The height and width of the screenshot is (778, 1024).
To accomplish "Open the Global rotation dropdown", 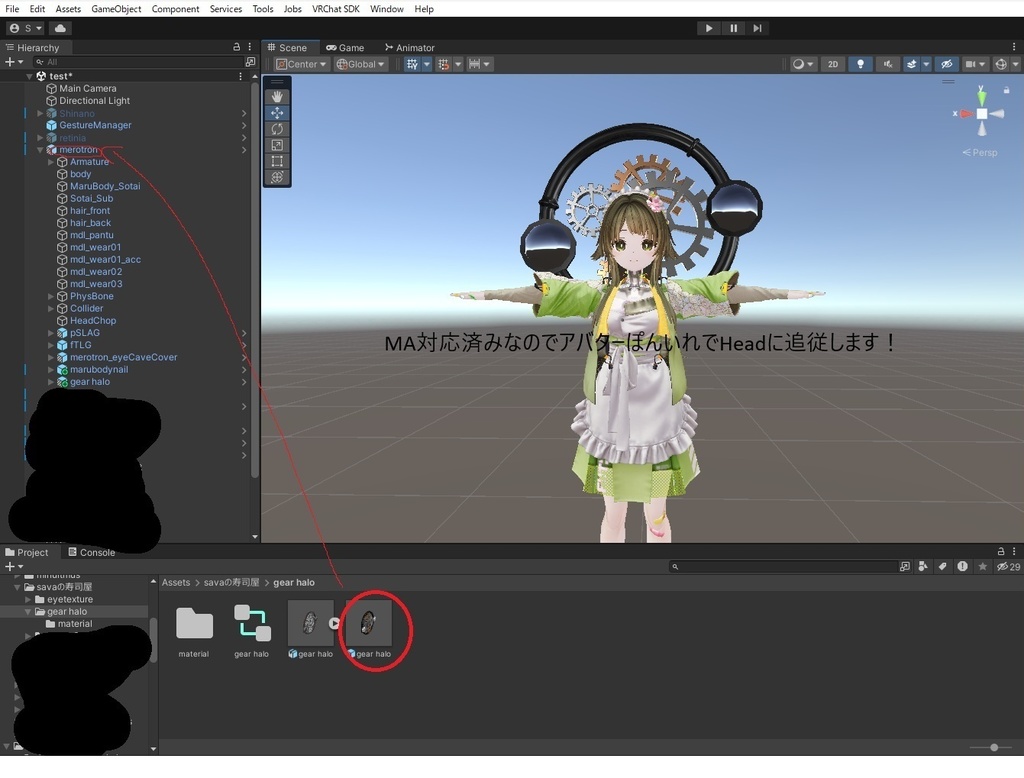I will pos(360,64).
